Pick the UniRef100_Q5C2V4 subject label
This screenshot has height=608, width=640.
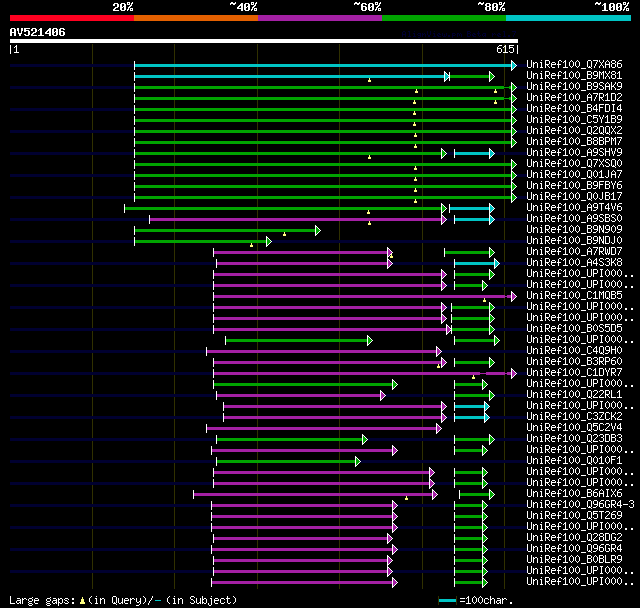coord(574,428)
